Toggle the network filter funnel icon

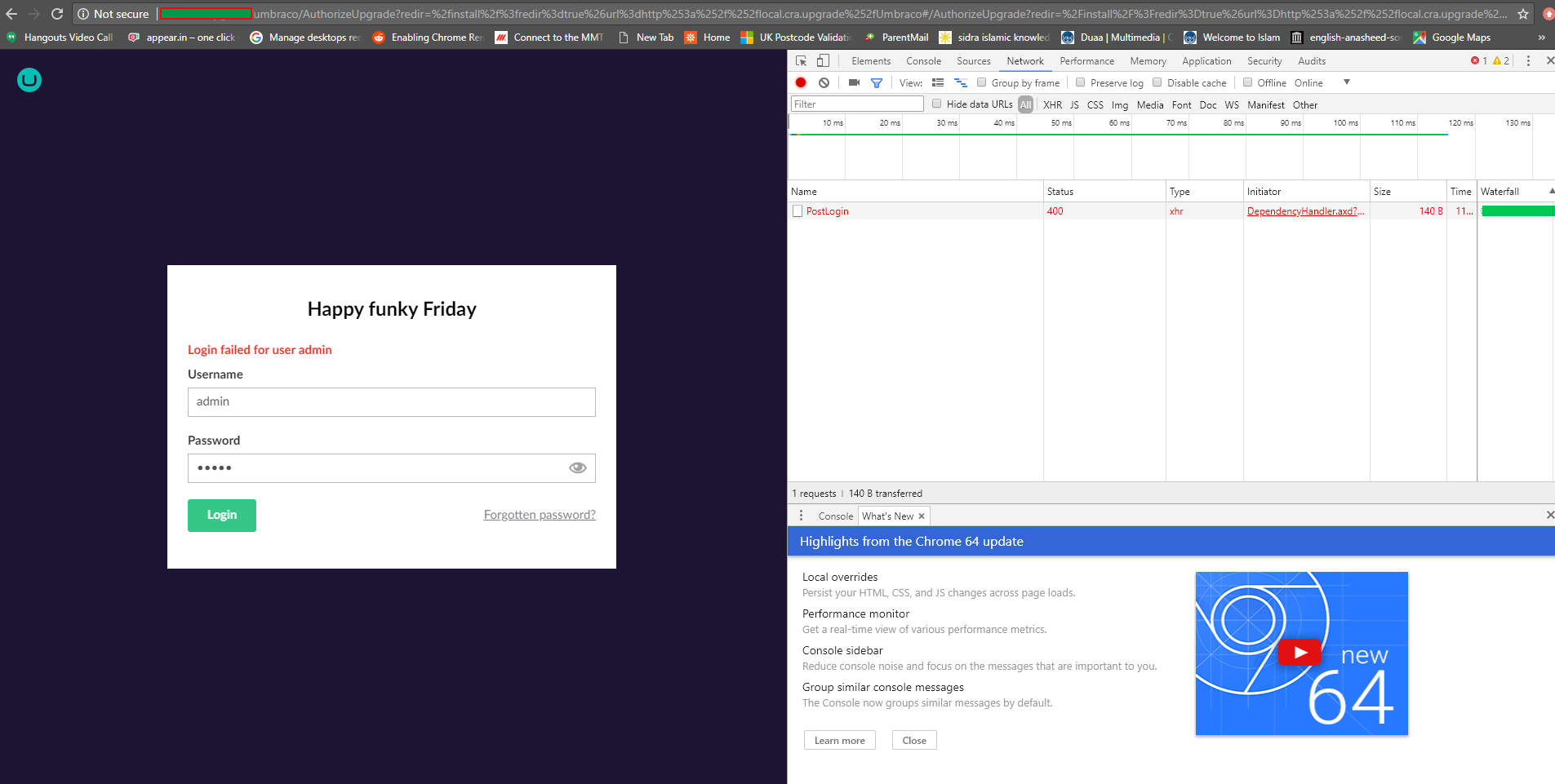coord(877,83)
